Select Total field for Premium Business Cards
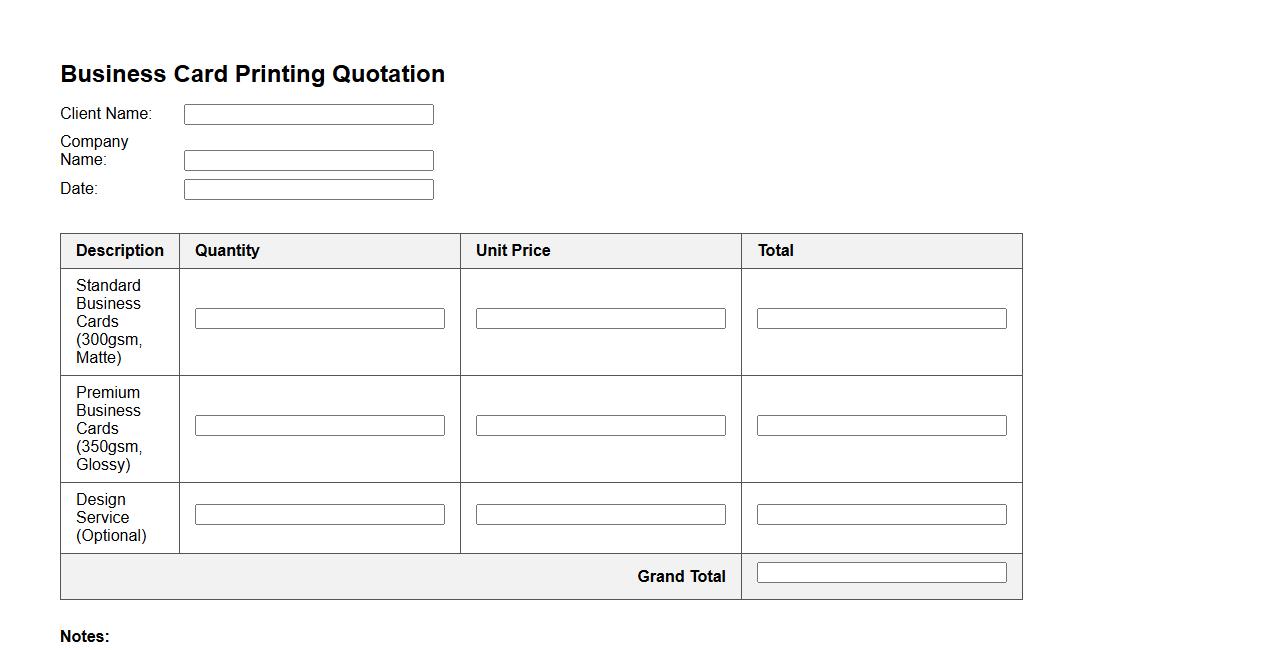This screenshot has width=1278, height=650. (x=881, y=426)
